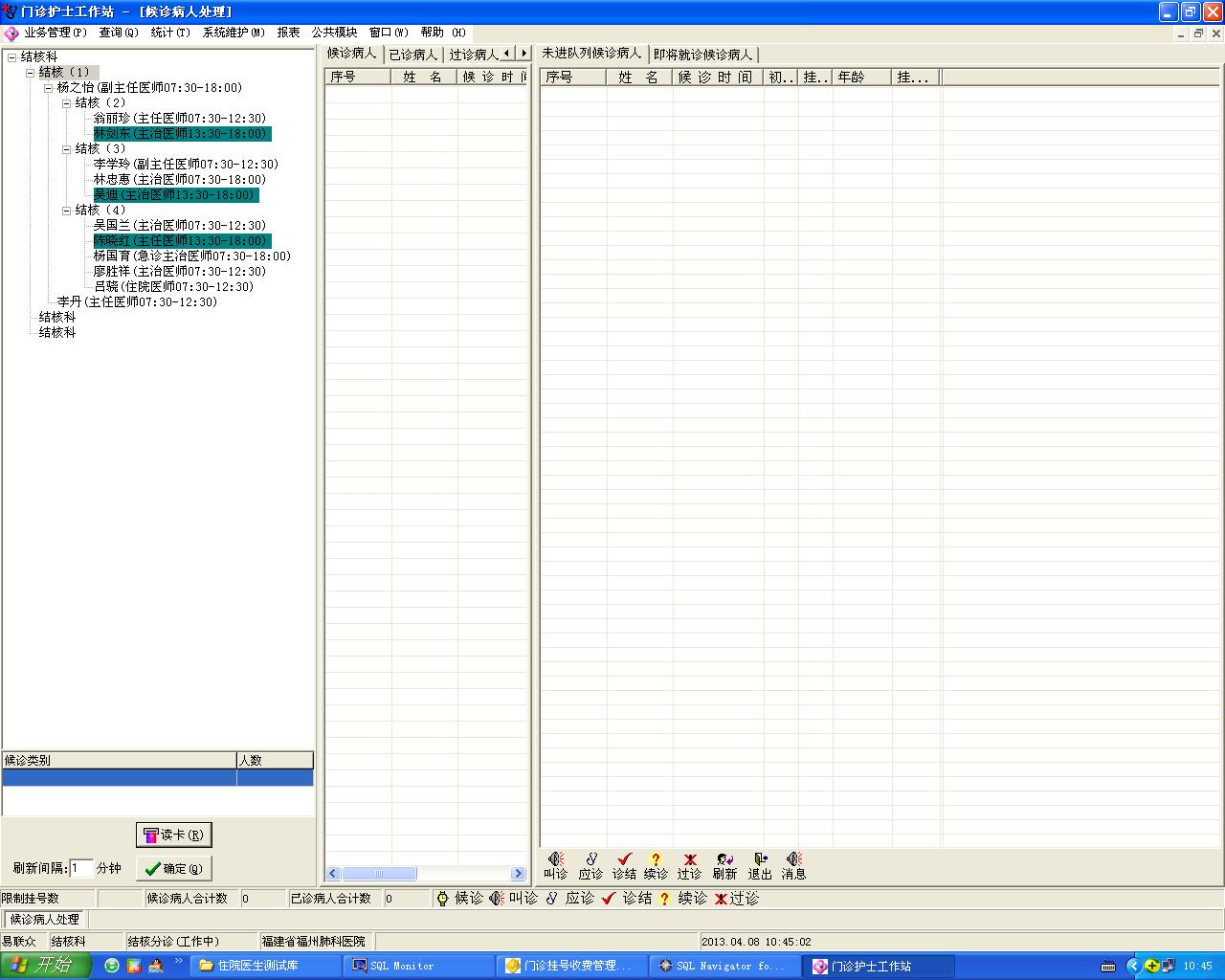Click the keyboard language bar icon in the tray
1225x980 pixels.
pyautogui.click(x=1108, y=967)
